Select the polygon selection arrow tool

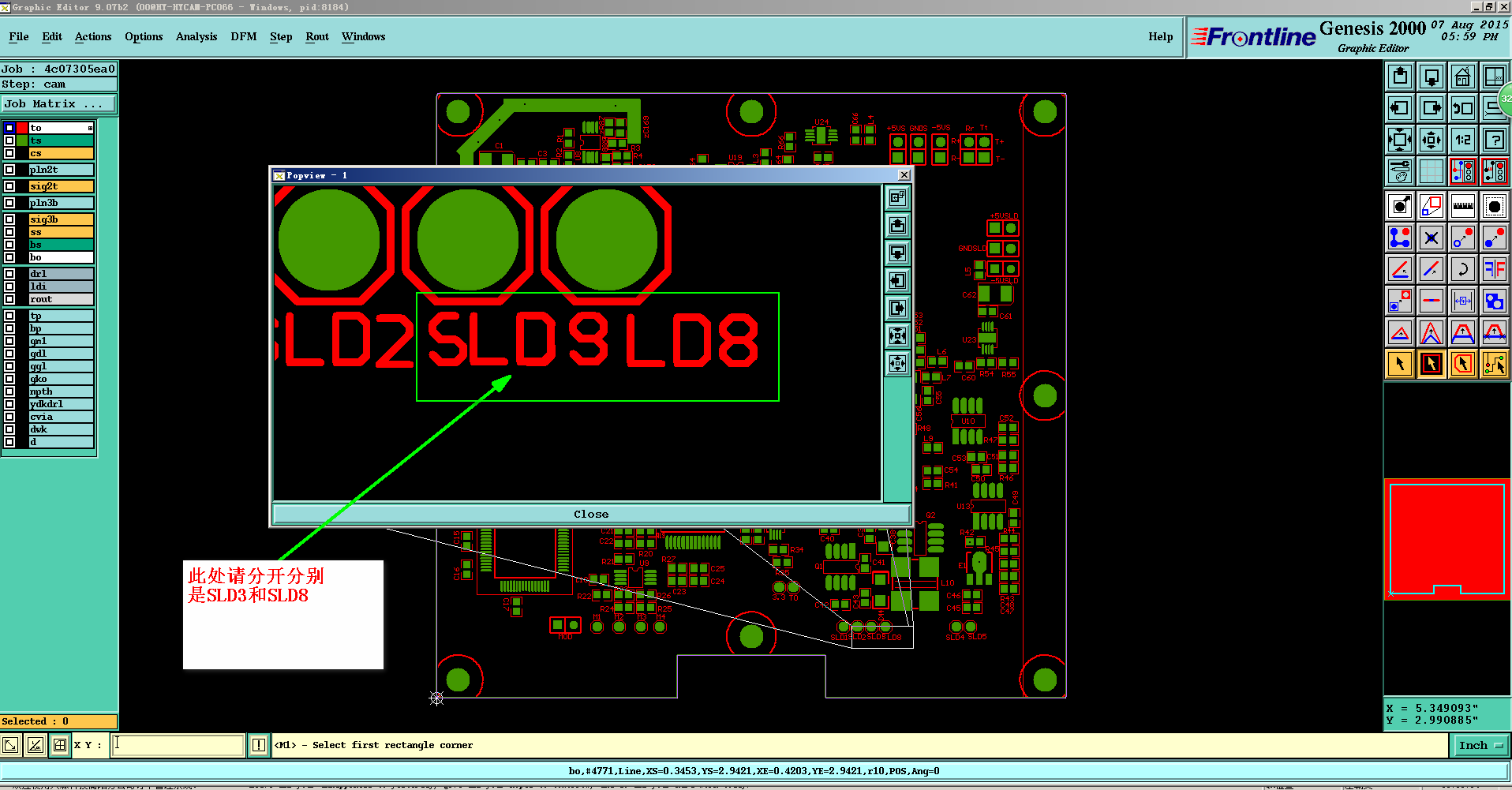[x=1463, y=364]
